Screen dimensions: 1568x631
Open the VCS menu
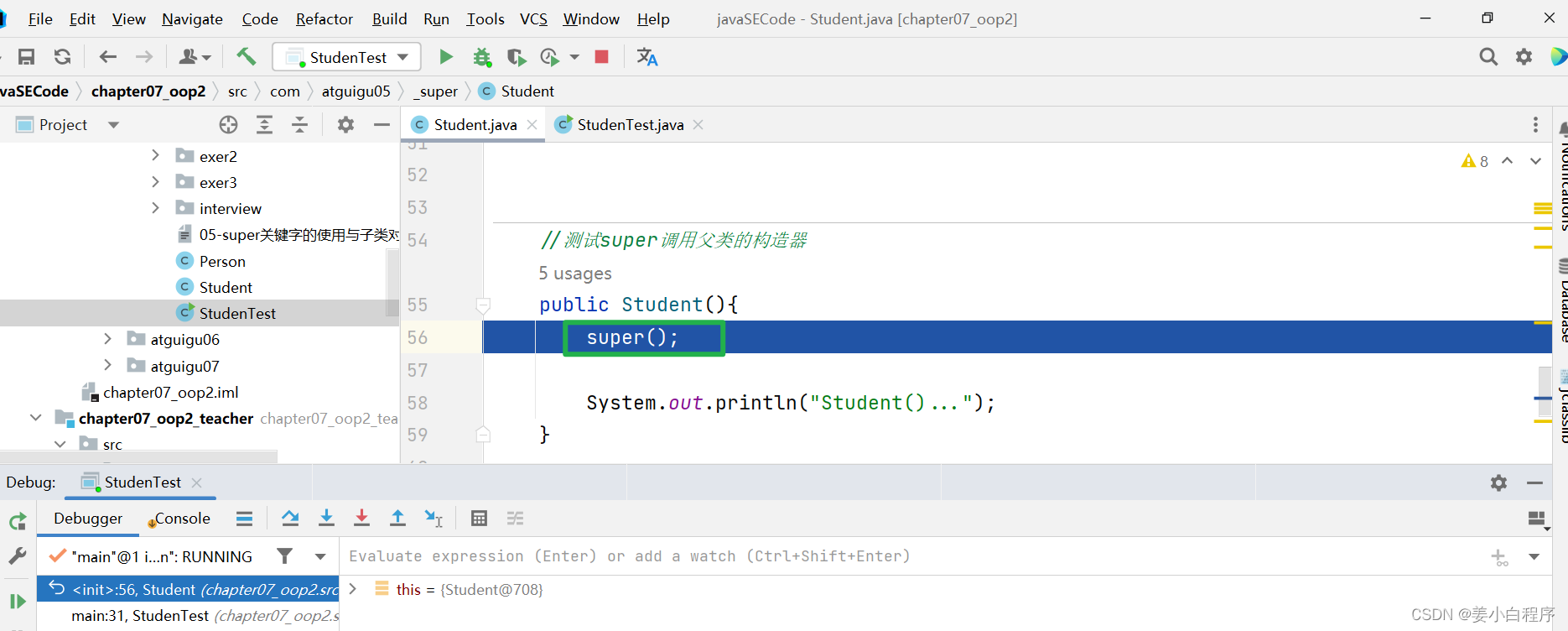tap(533, 18)
